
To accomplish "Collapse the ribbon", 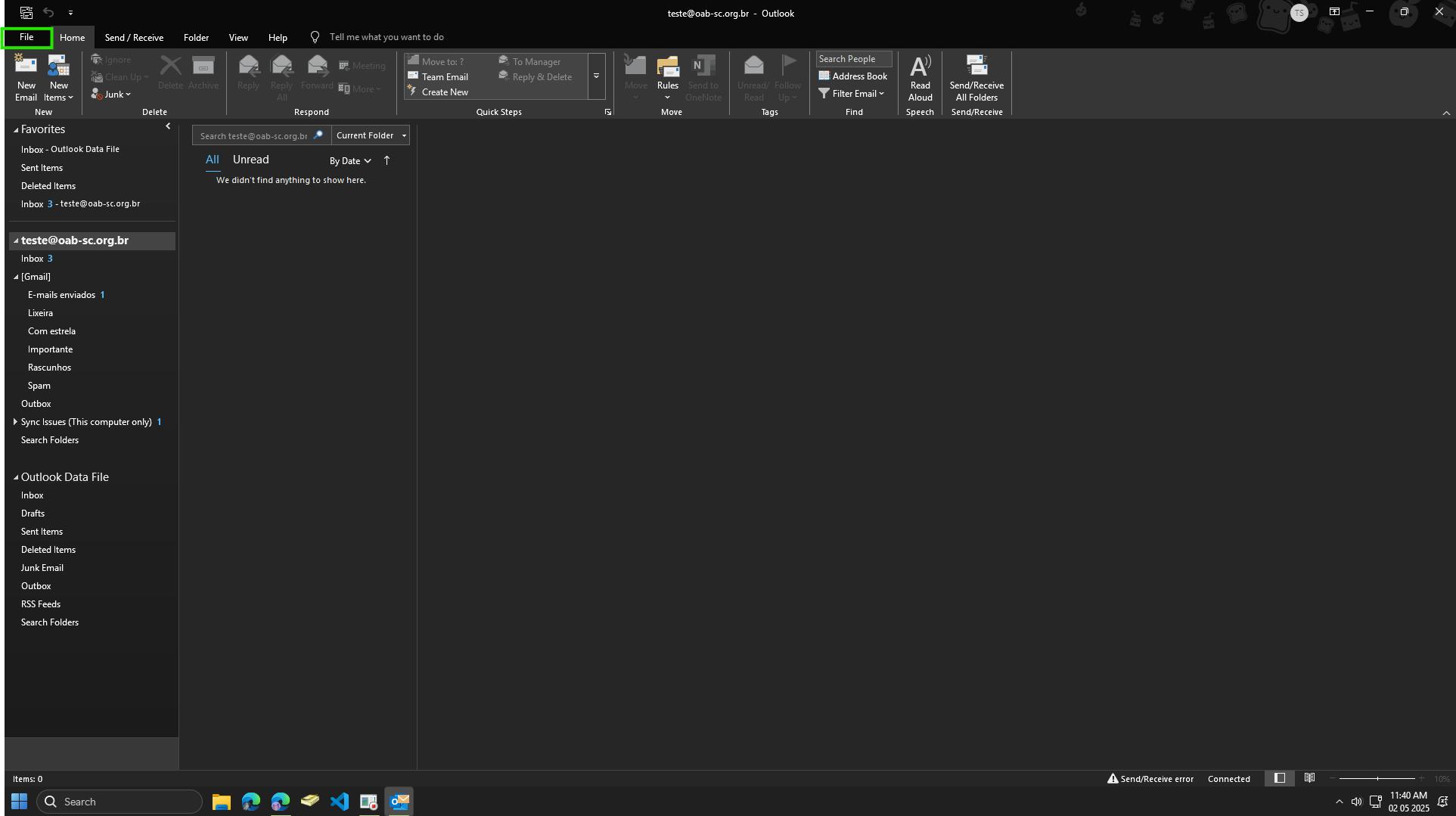I will 1446,113.
